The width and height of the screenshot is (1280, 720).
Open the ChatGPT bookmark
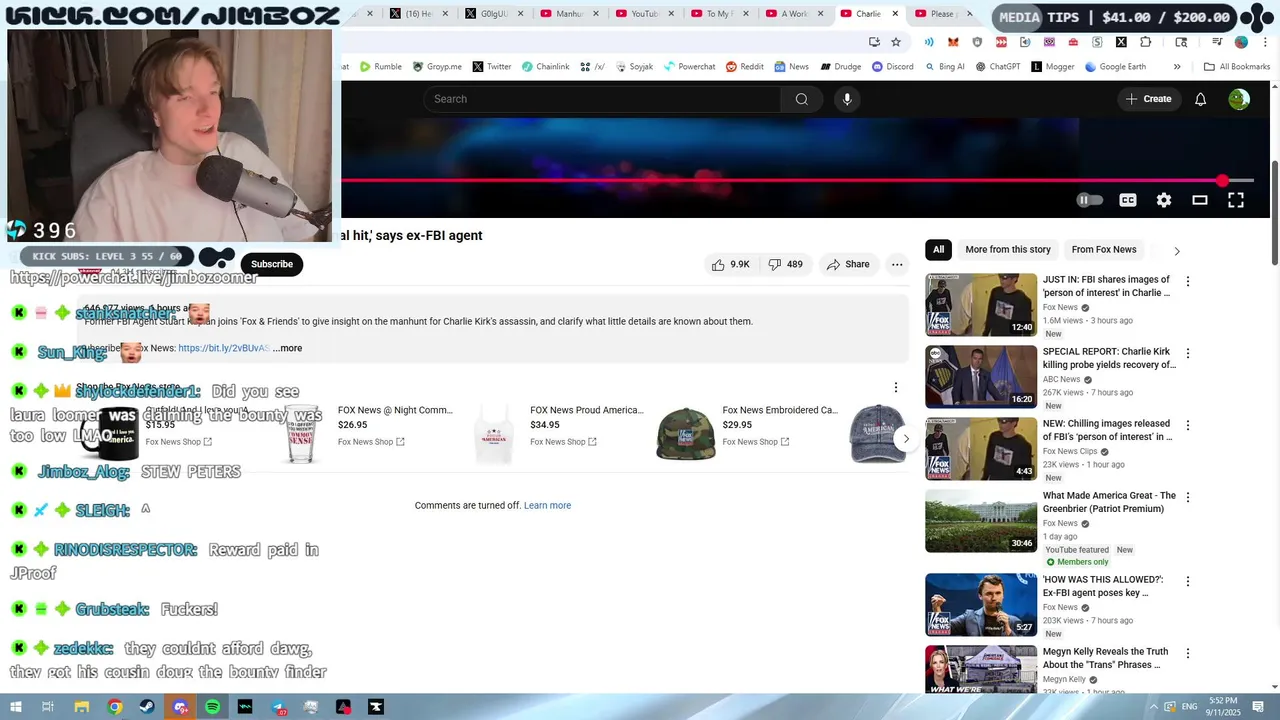pos(996,67)
